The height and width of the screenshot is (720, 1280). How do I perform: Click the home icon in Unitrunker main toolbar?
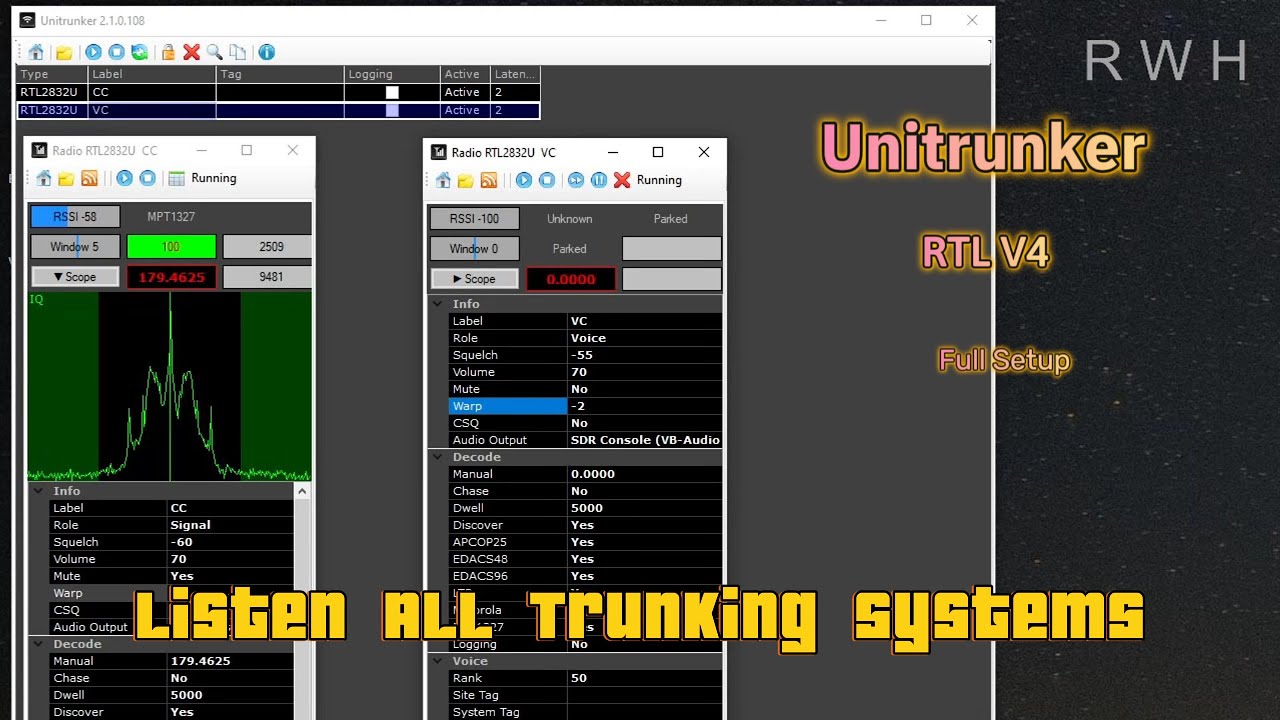(x=36, y=52)
